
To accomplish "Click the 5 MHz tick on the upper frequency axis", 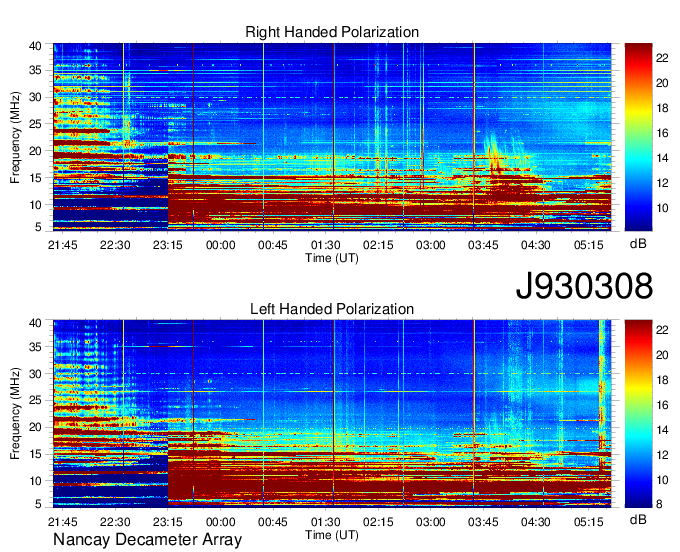I will (x=38, y=227).
